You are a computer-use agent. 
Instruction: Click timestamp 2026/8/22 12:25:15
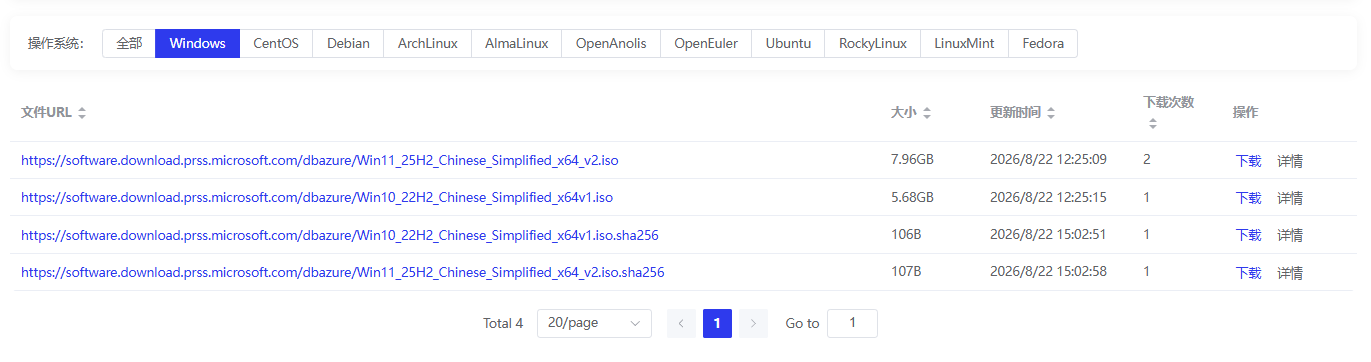pyautogui.click(x=1048, y=197)
